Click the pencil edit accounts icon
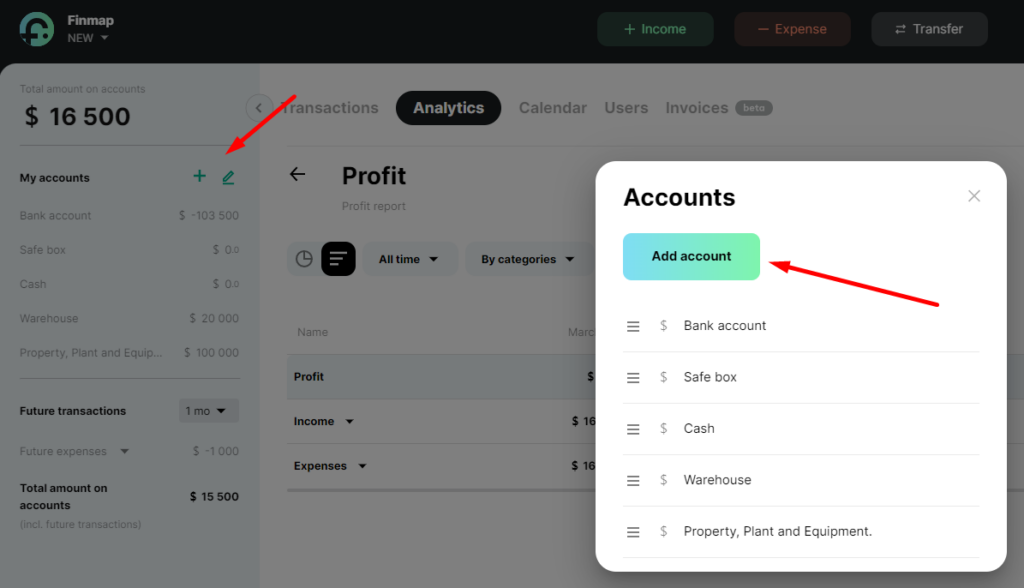The height and width of the screenshot is (588, 1024). click(x=228, y=177)
